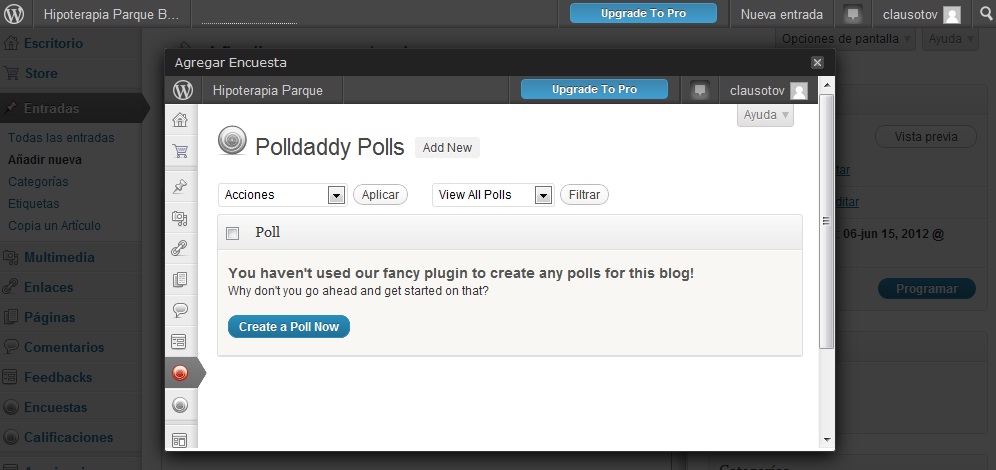The image size is (996, 470).
Task: Click the Store cart icon in the dialog sidebar
Action: (x=180, y=152)
